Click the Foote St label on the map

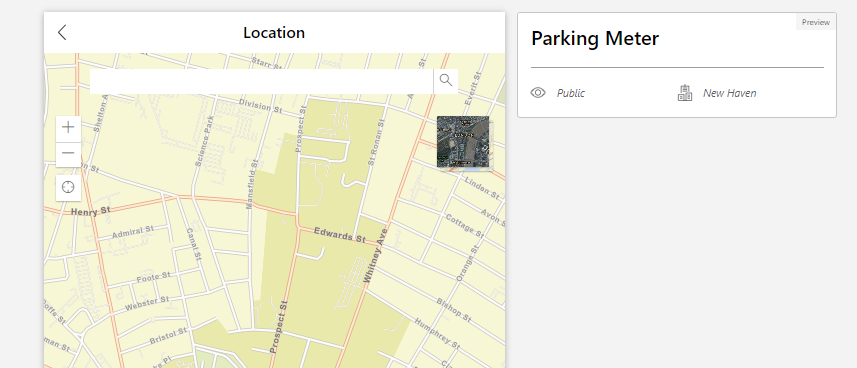pyautogui.click(x=154, y=277)
